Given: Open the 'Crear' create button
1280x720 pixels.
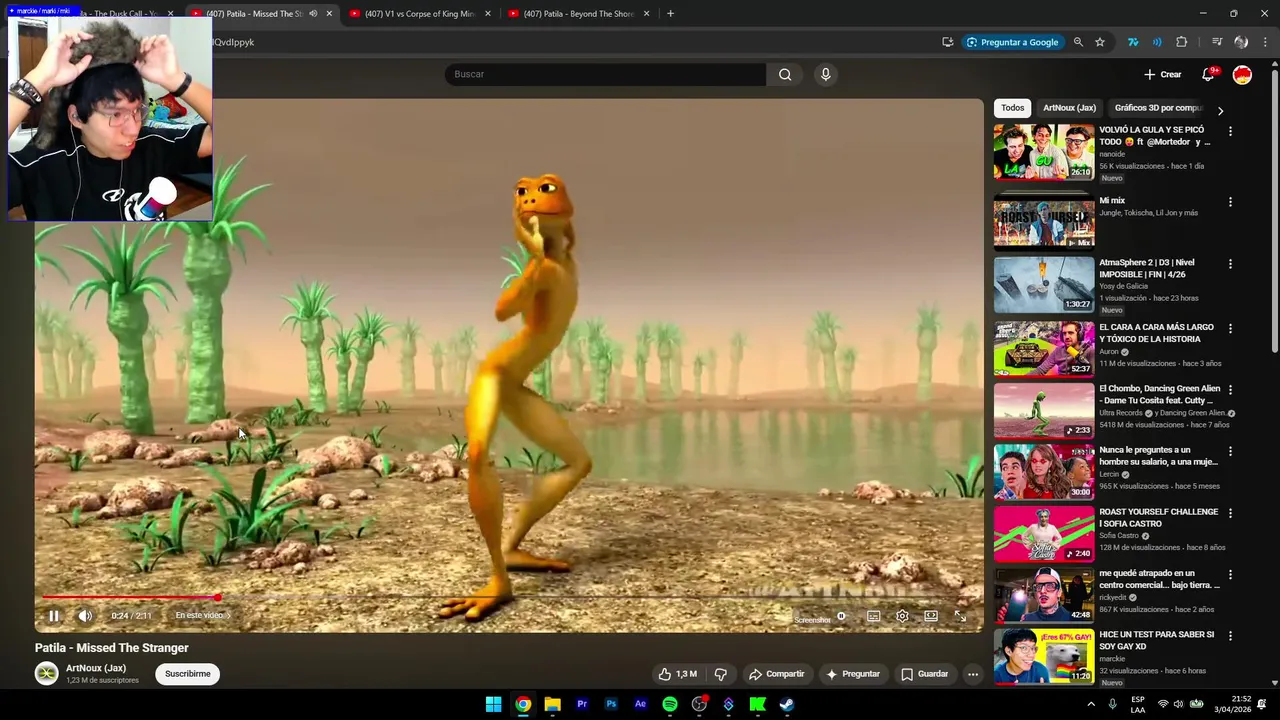Looking at the screenshot, I should point(1163,74).
